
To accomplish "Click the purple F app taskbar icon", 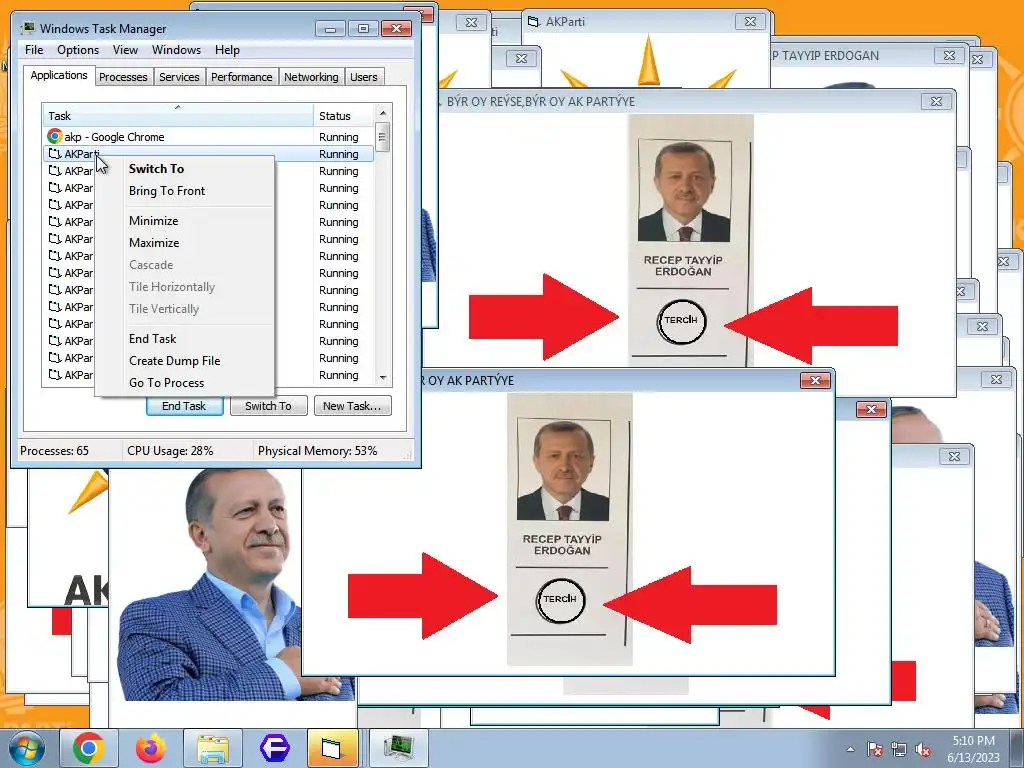I will pyautogui.click(x=275, y=748).
